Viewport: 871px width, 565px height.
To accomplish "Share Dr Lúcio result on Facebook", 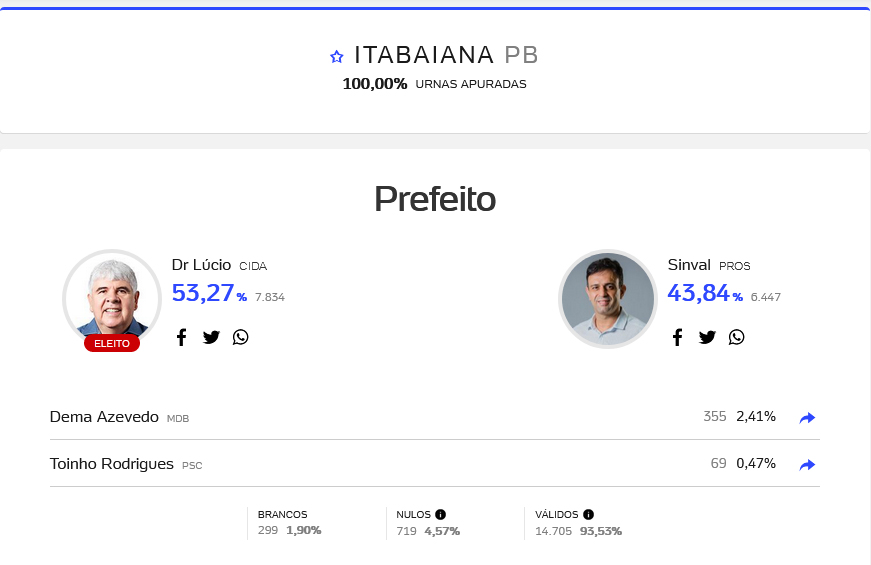I will [x=181, y=337].
